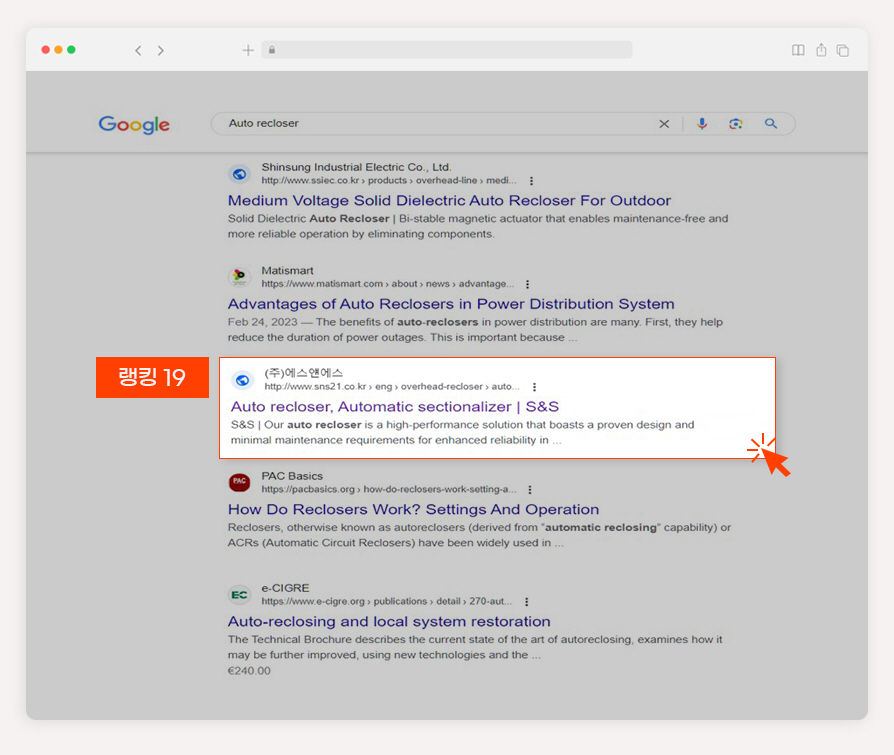Click the Google logo

pos(134,124)
